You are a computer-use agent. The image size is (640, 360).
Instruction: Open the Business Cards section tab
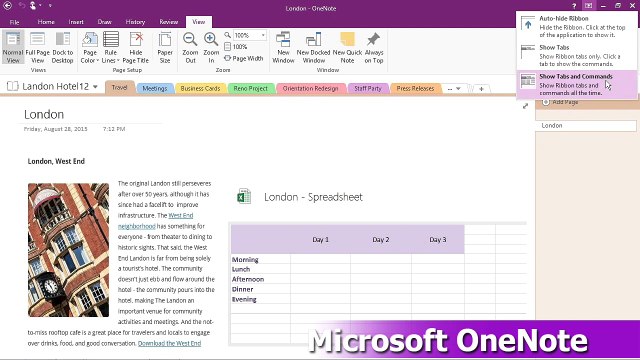[200, 88]
